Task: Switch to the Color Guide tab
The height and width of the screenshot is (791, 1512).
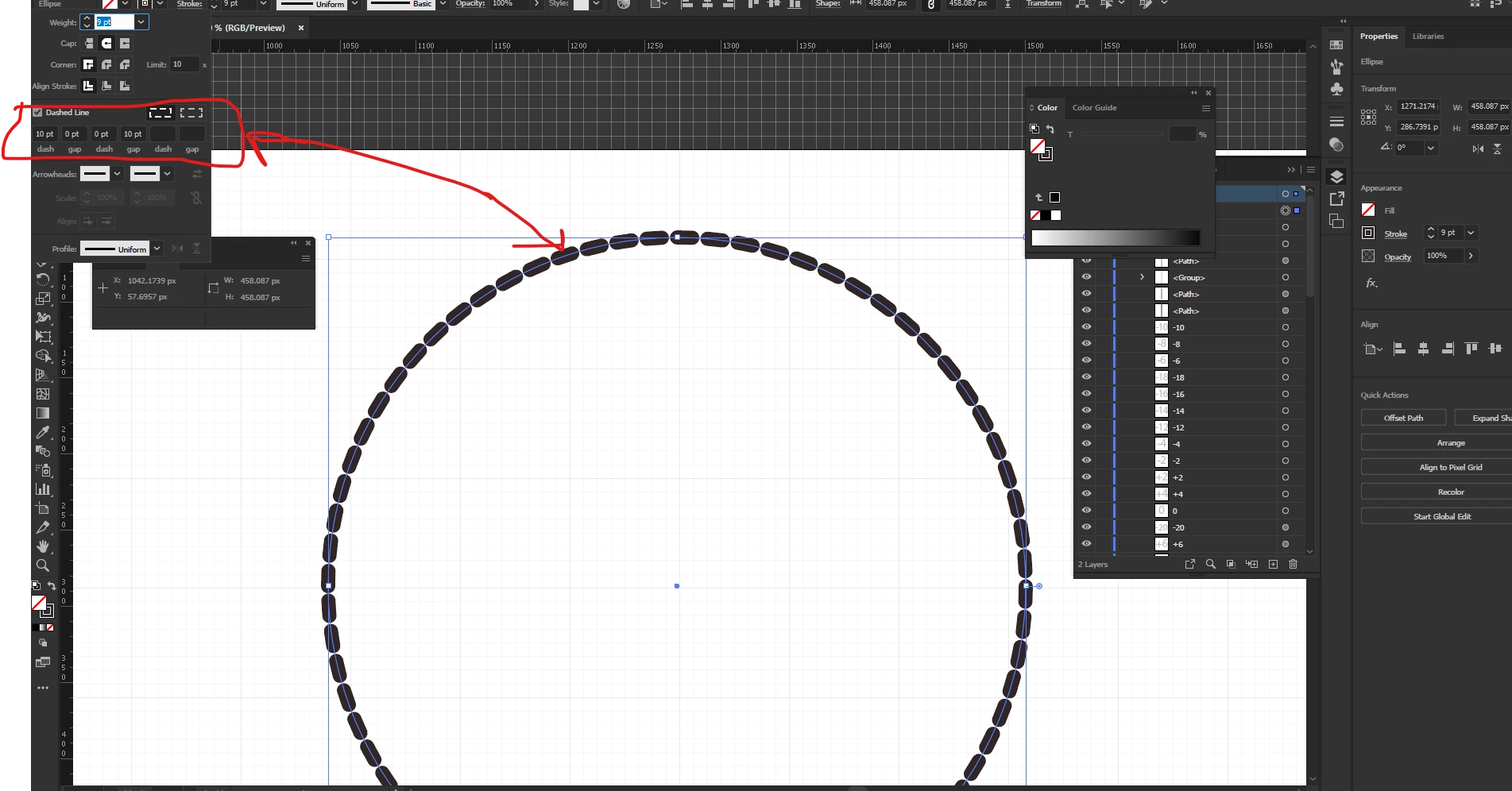Action: [1094, 108]
